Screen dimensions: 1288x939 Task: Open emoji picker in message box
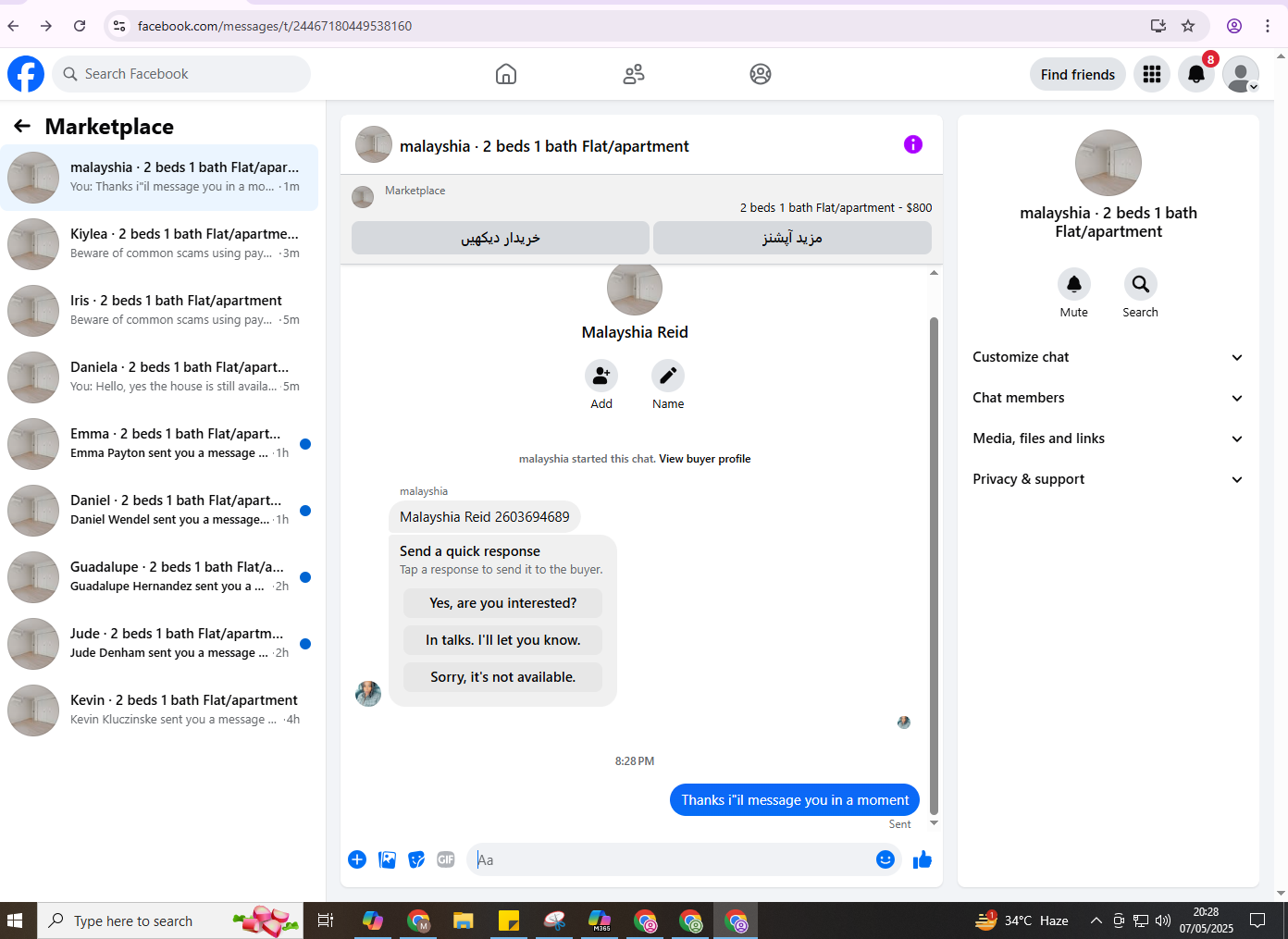click(885, 859)
